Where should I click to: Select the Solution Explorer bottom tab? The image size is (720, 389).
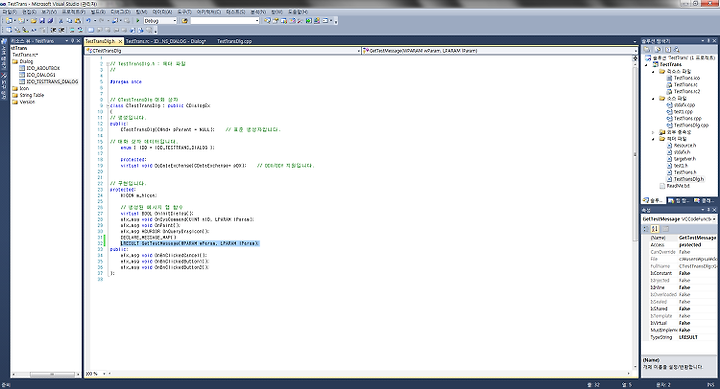tap(653, 200)
